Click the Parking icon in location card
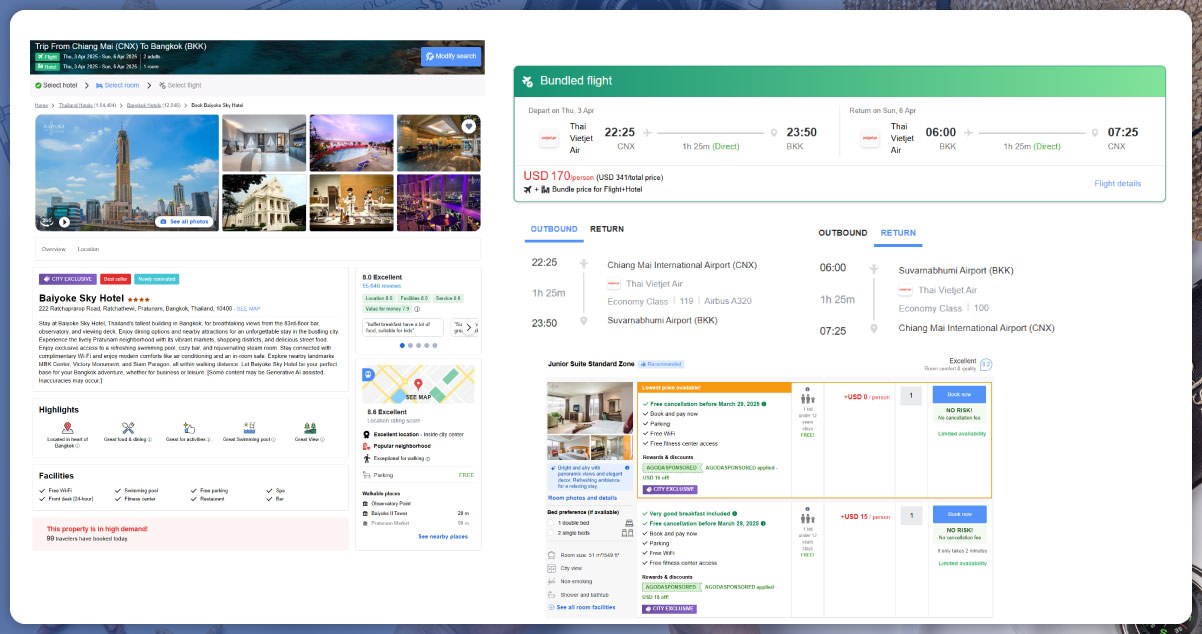Image resolution: width=1202 pixels, height=634 pixels. click(367, 475)
